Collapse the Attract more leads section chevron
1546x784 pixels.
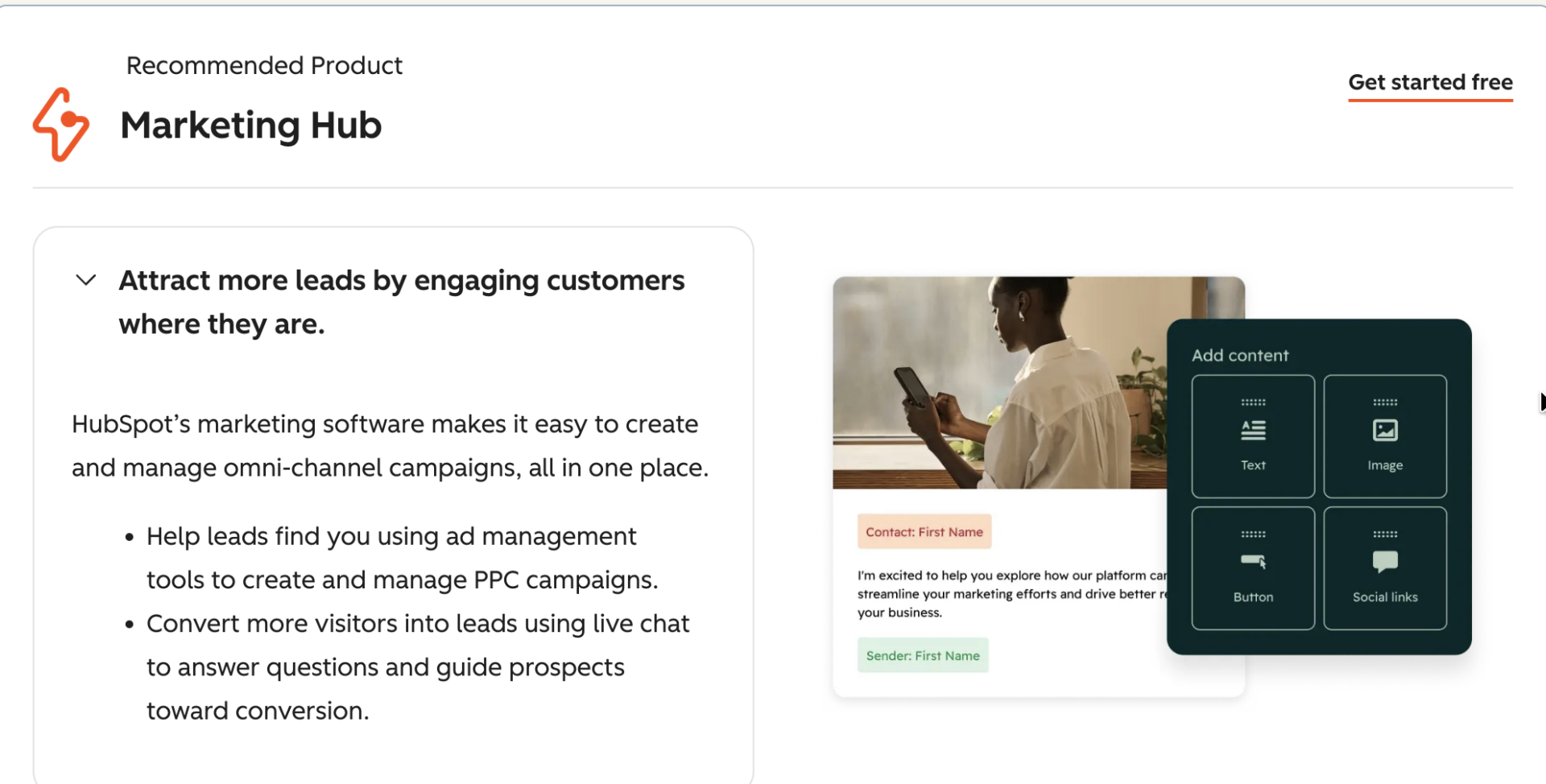point(86,280)
